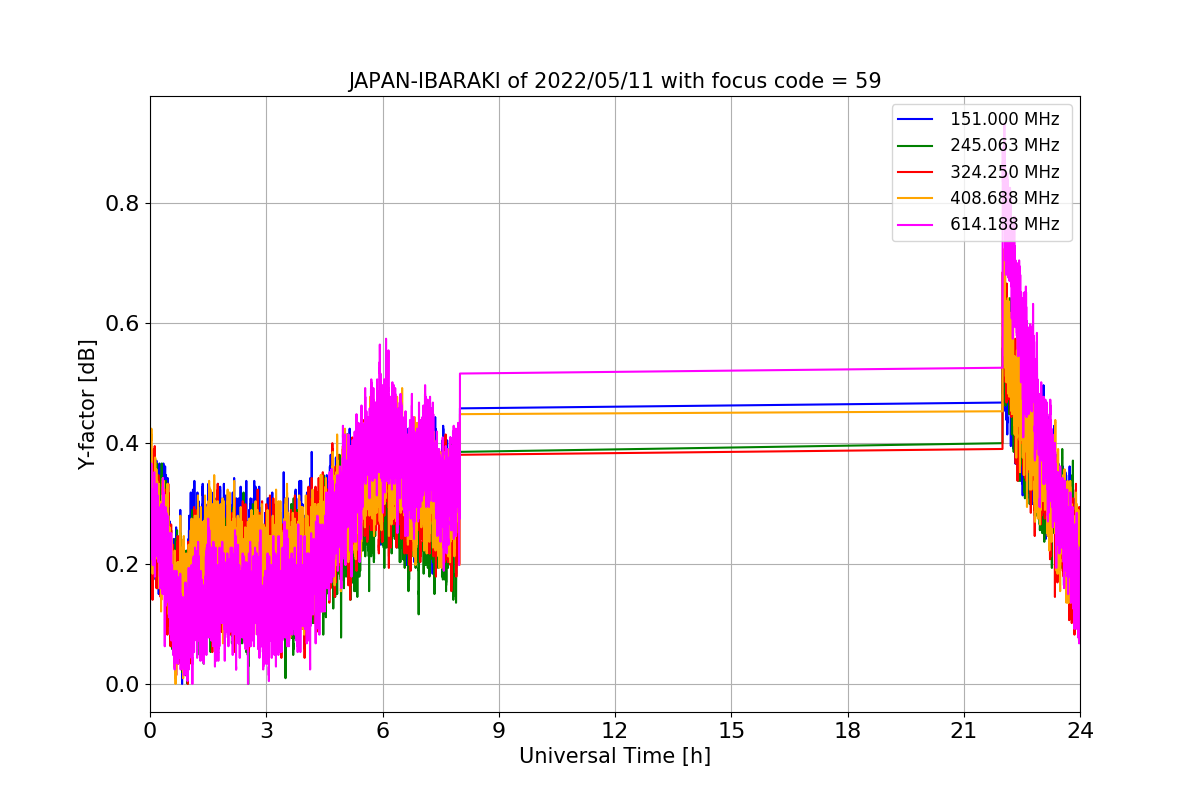Viewport: 1200px width, 800px height.
Task: Click the 0 tick on time axis
Action: point(150,730)
